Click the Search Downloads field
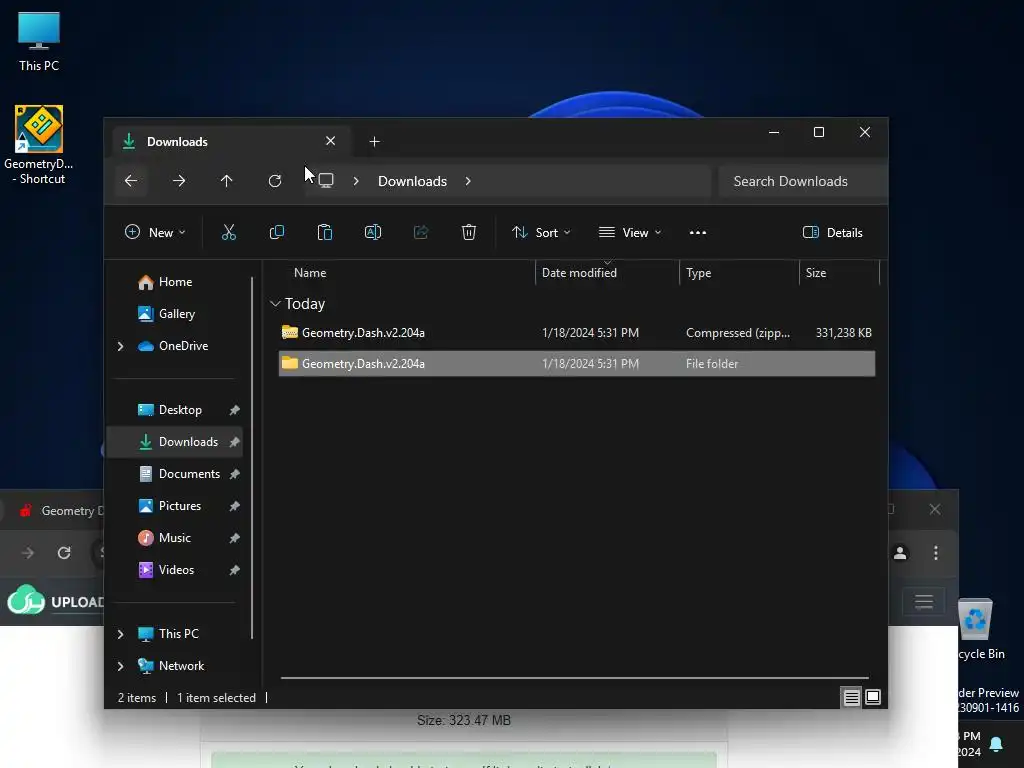The width and height of the screenshot is (1024, 768). pos(803,181)
